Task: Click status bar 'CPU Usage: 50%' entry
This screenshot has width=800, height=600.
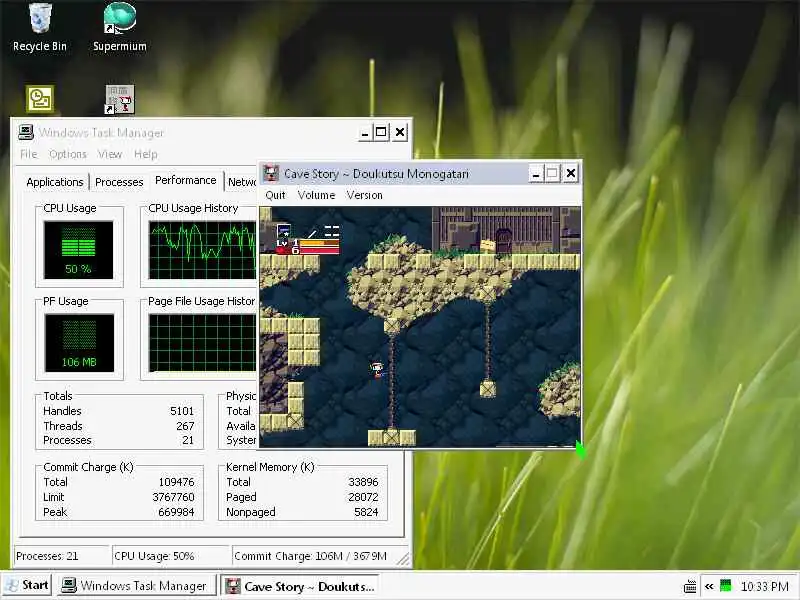Action: click(171, 556)
